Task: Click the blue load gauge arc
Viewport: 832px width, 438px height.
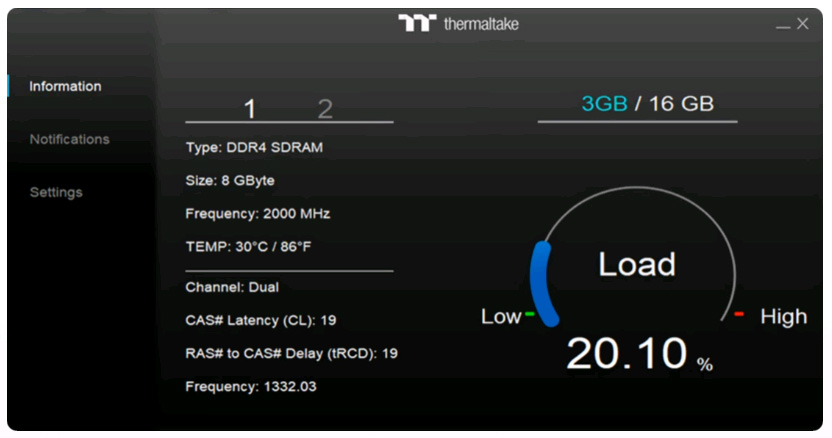Action: (543, 284)
